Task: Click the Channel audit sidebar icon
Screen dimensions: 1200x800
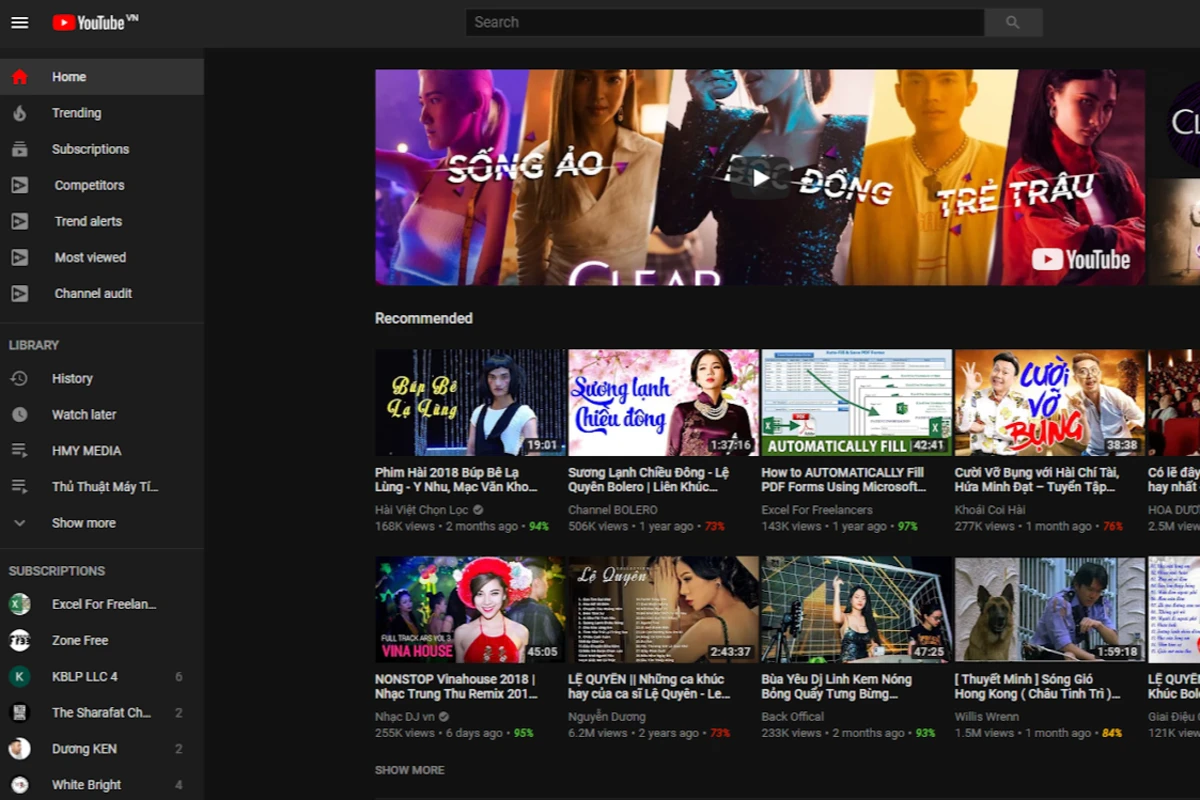Action: 20,293
